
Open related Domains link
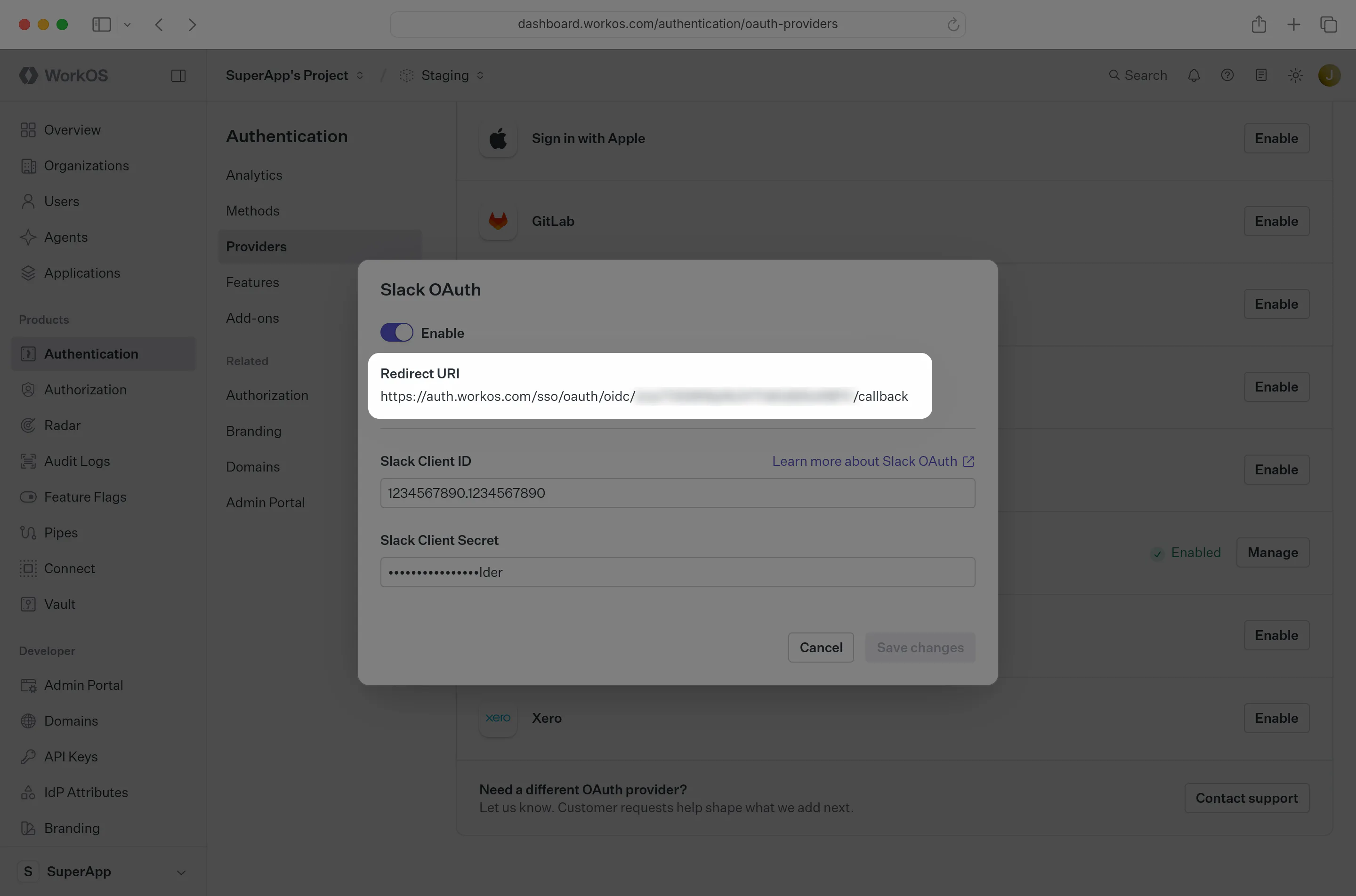click(253, 467)
